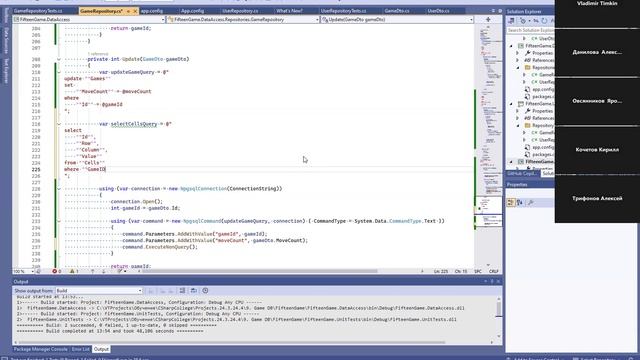
Task: Click the Ln 225 line indicator
Action: 441,271
